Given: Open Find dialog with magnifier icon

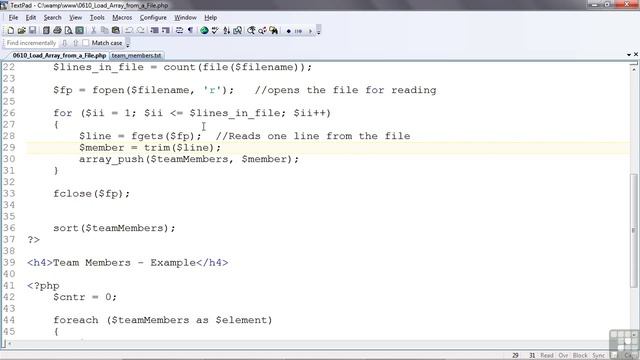Looking at the screenshot, I should pos(251,31).
